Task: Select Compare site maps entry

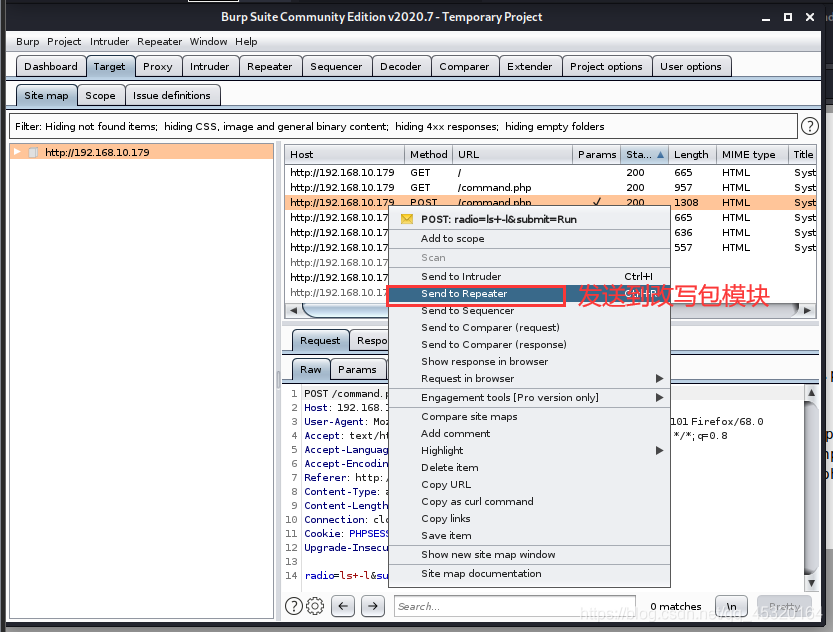Action: click(x=529, y=417)
